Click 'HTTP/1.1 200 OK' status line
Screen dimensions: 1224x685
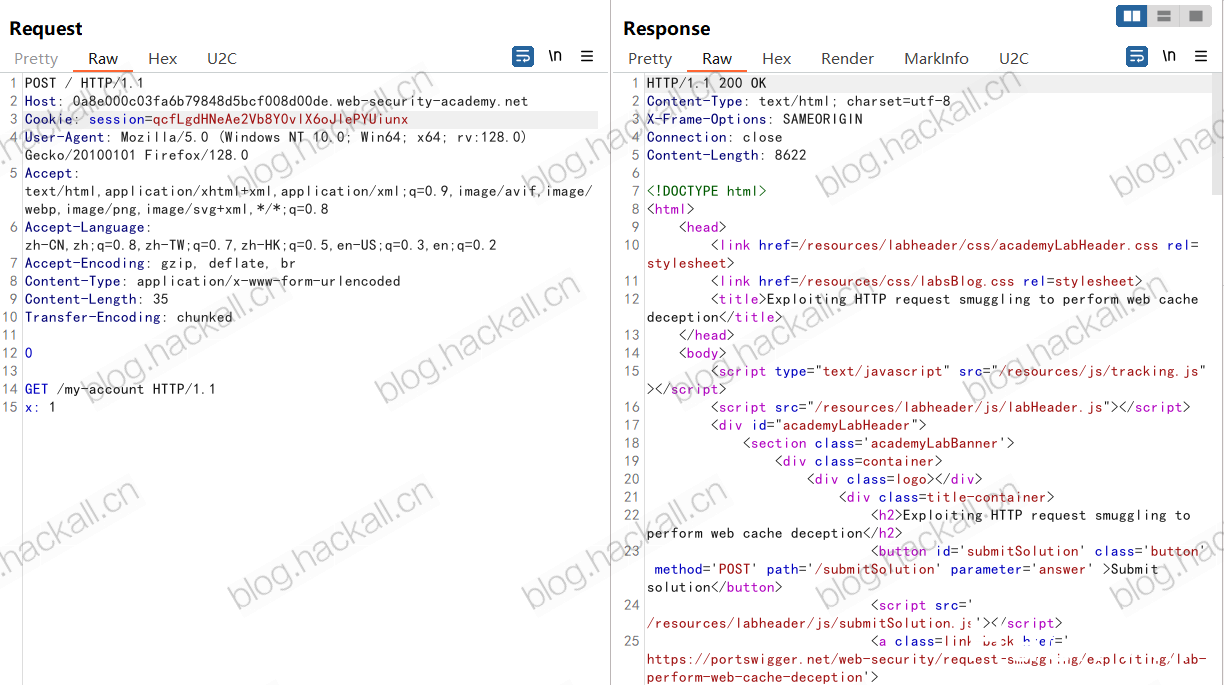tap(707, 83)
